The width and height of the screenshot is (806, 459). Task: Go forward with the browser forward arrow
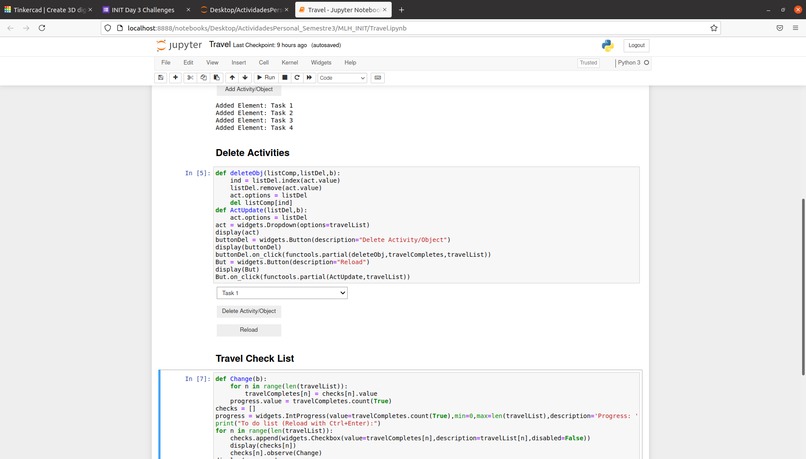tap(26, 28)
